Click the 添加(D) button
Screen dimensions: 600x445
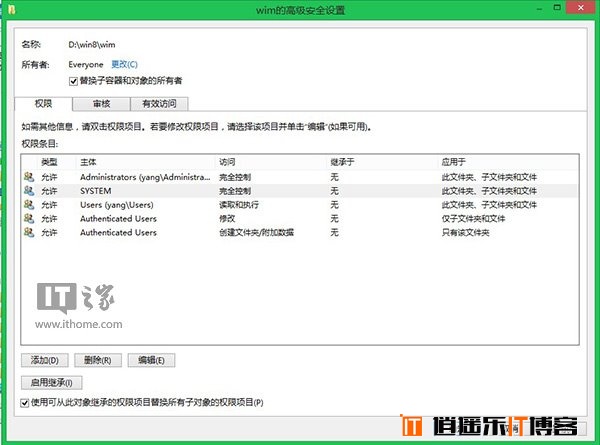[45, 360]
